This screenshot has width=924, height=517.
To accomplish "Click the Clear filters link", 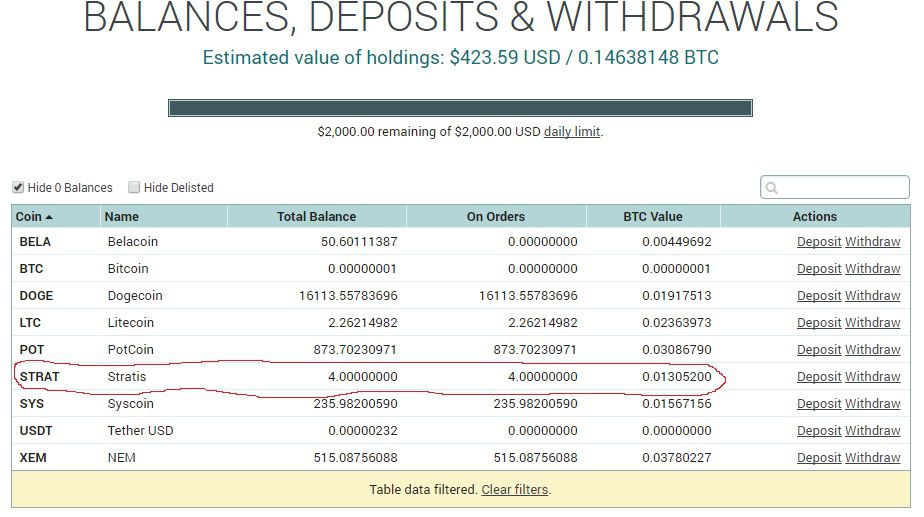I will click(514, 489).
